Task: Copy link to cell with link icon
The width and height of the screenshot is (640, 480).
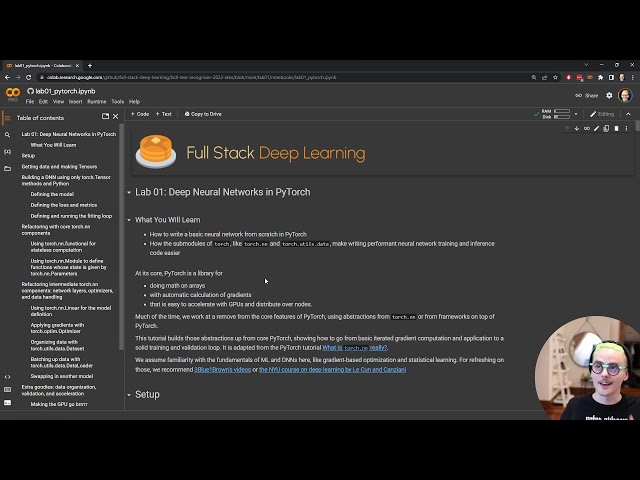Action: 587,129
